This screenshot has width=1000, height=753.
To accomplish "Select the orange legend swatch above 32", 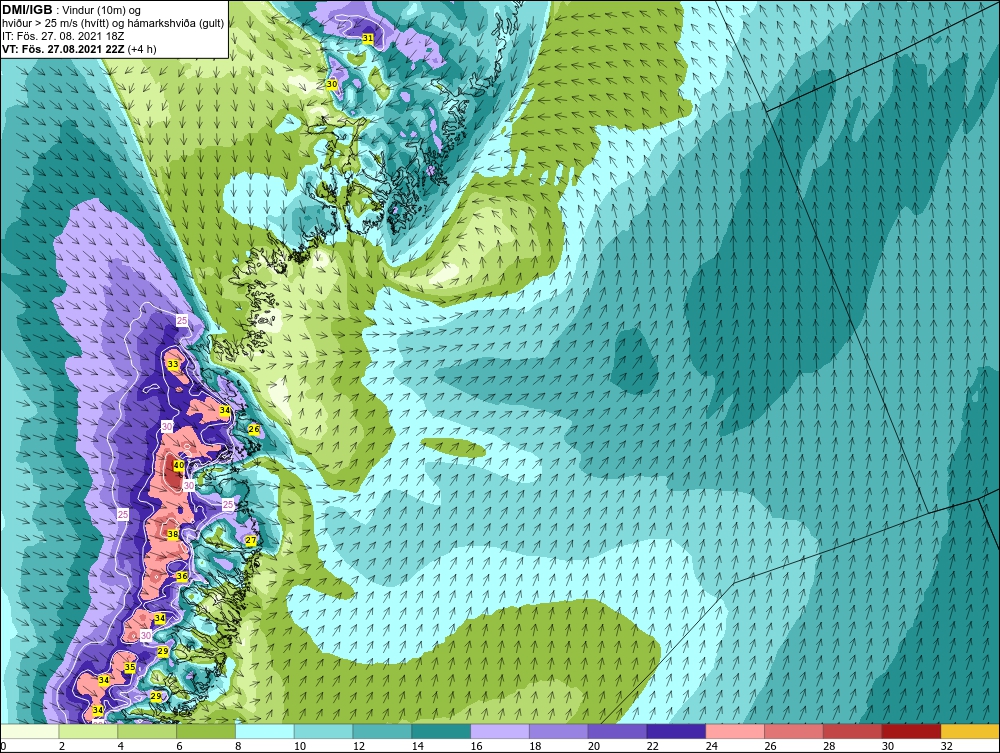I will tap(970, 731).
